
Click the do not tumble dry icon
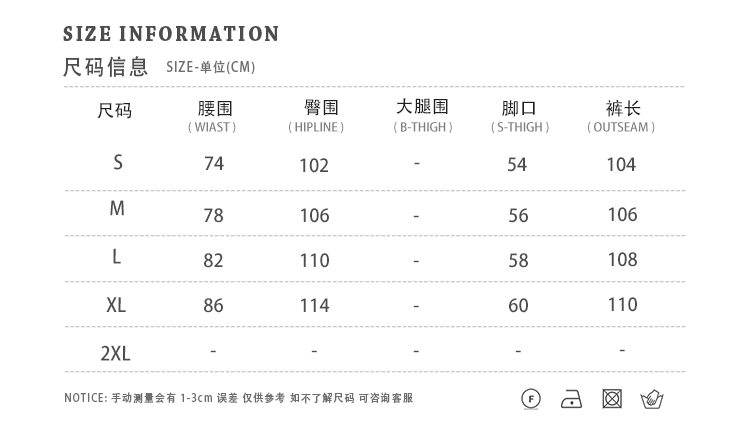pos(612,400)
